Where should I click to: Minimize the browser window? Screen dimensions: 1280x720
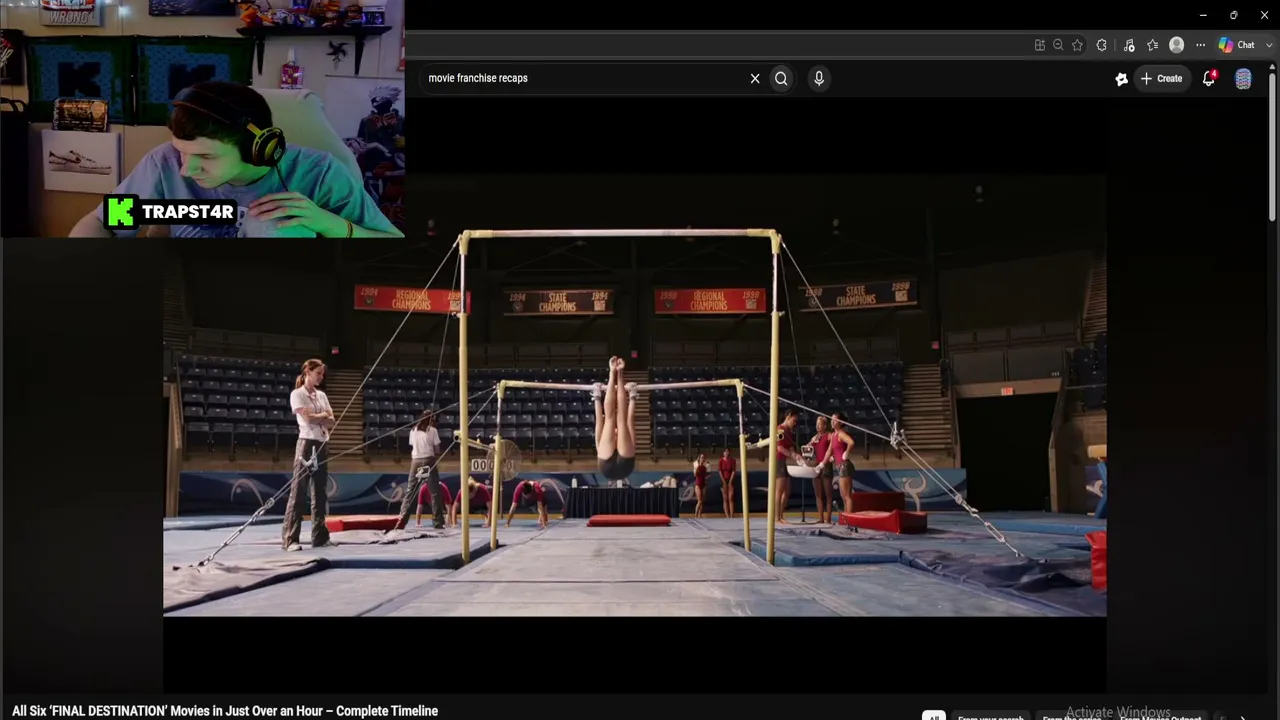[x=1203, y=15]
